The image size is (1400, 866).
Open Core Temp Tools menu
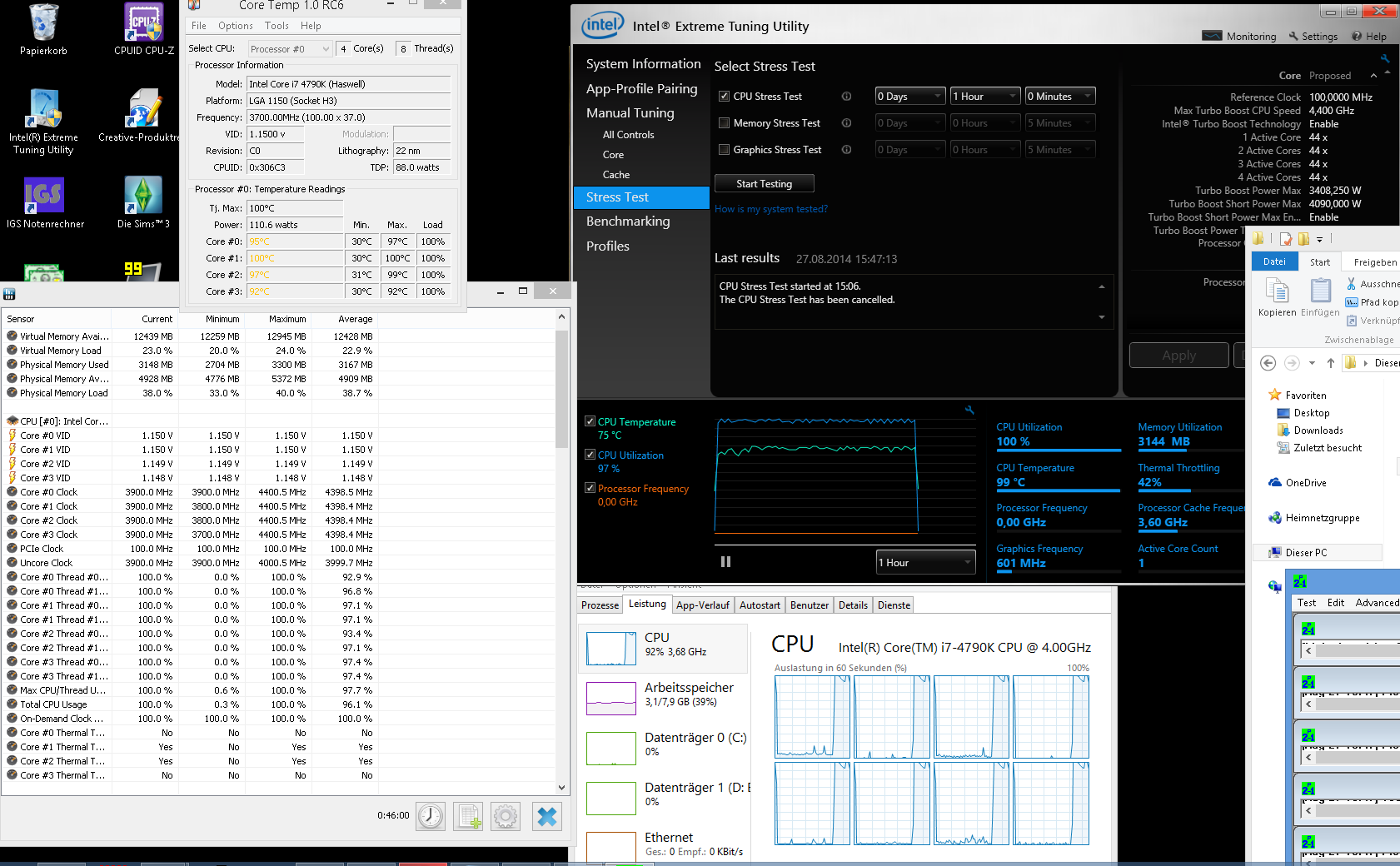pos(277,26)
